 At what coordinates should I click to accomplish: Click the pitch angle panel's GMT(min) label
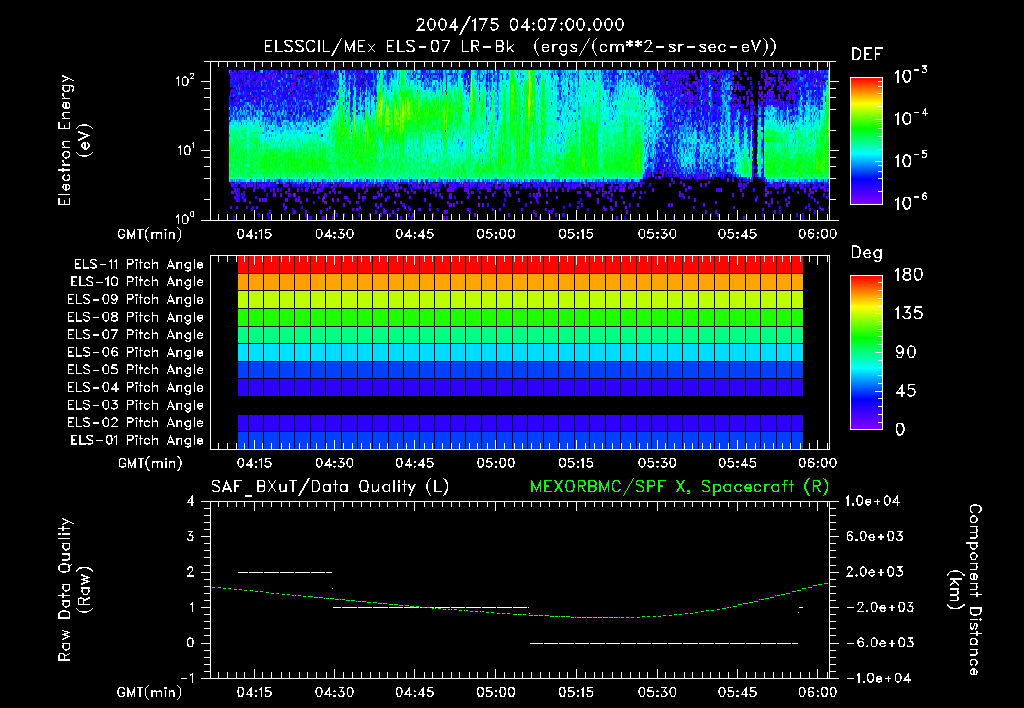coord(150,464)
